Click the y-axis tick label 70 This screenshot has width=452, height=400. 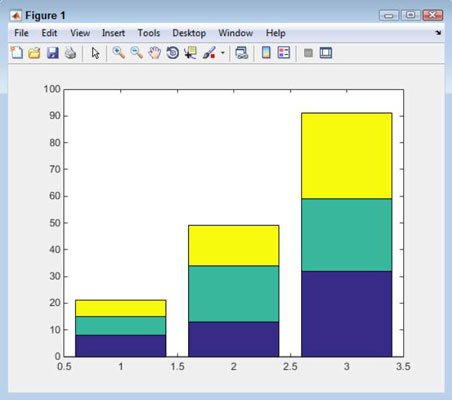point(55,169)
